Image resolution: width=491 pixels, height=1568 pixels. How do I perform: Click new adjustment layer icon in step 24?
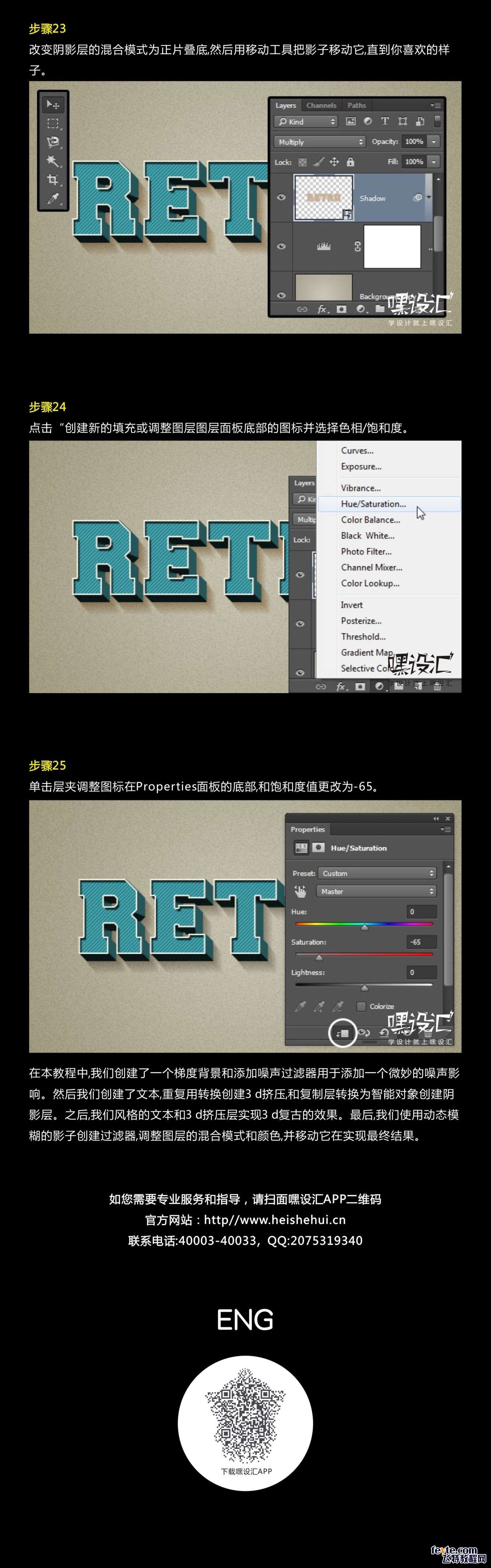coord(380,686)
